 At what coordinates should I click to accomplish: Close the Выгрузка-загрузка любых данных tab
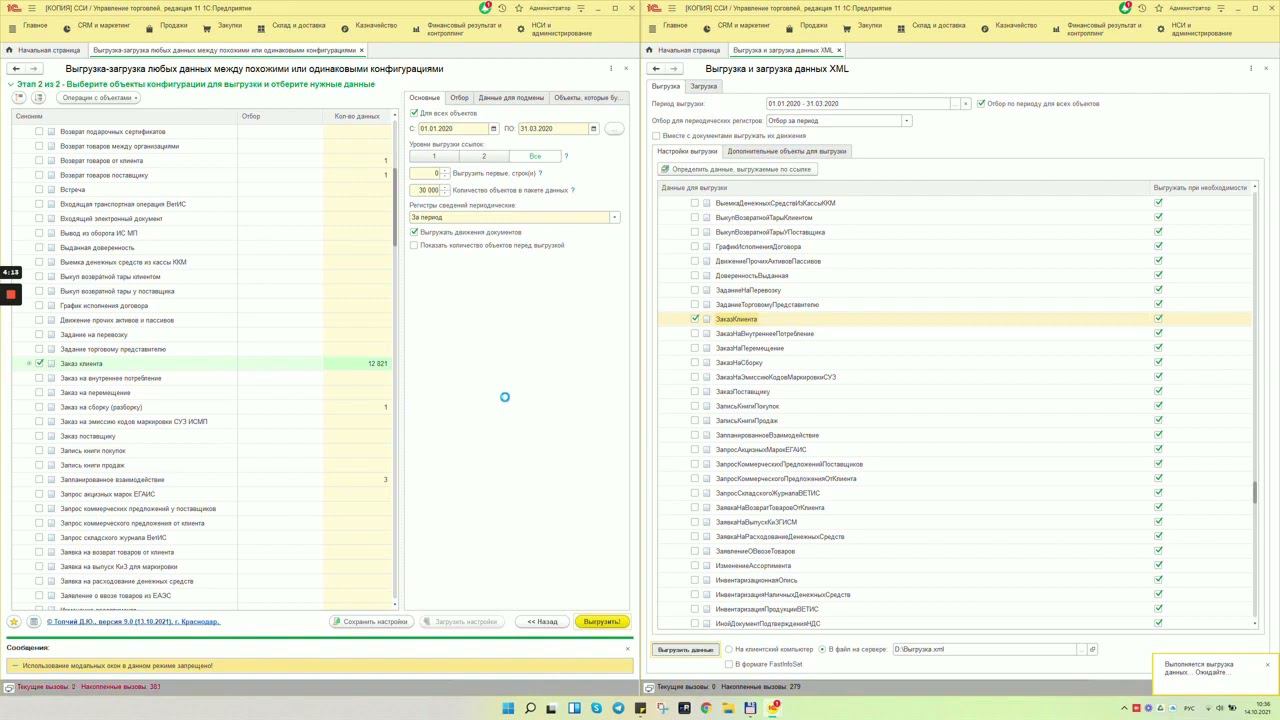pyautogui.click(x=362, y=50)
